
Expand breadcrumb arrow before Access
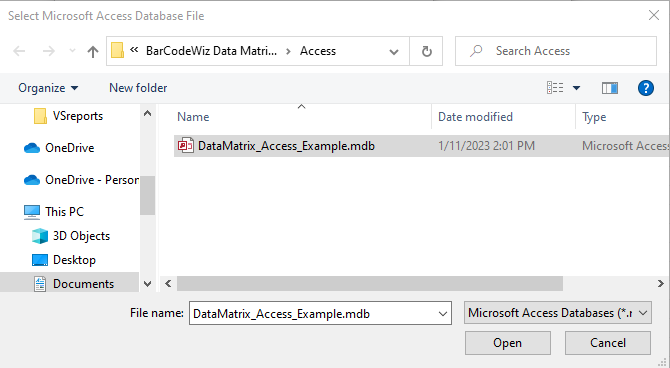pos(288,51)
